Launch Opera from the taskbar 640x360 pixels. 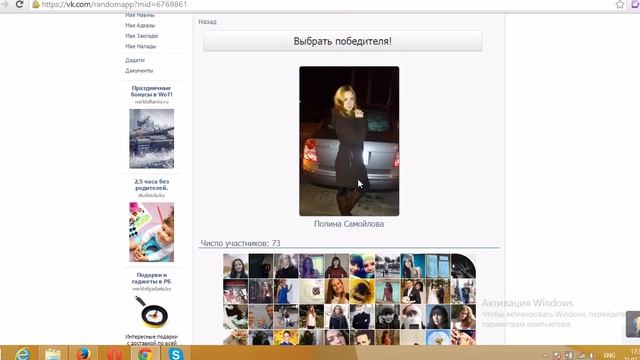[114, 353]
